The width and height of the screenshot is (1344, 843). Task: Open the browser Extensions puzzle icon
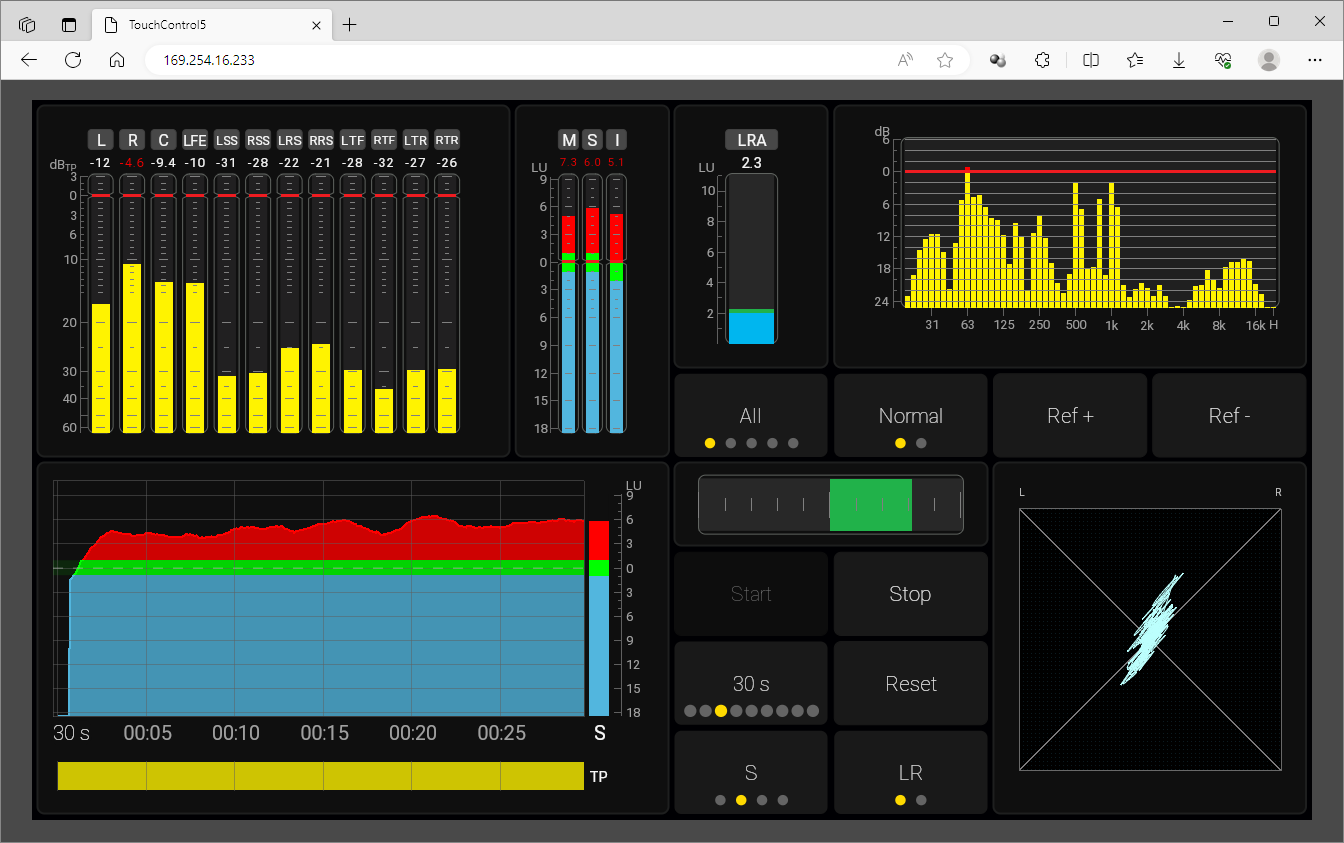pos(1042,60)
